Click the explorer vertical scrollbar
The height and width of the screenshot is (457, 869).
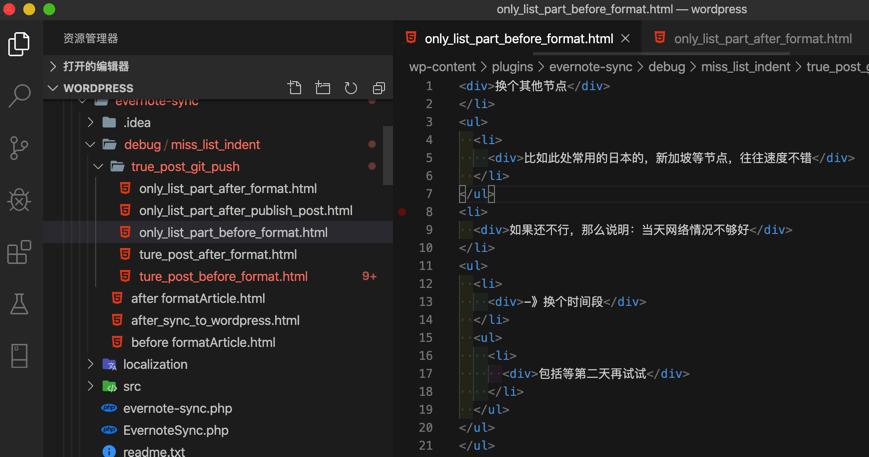pyautogui.click(x=387, y=156)
